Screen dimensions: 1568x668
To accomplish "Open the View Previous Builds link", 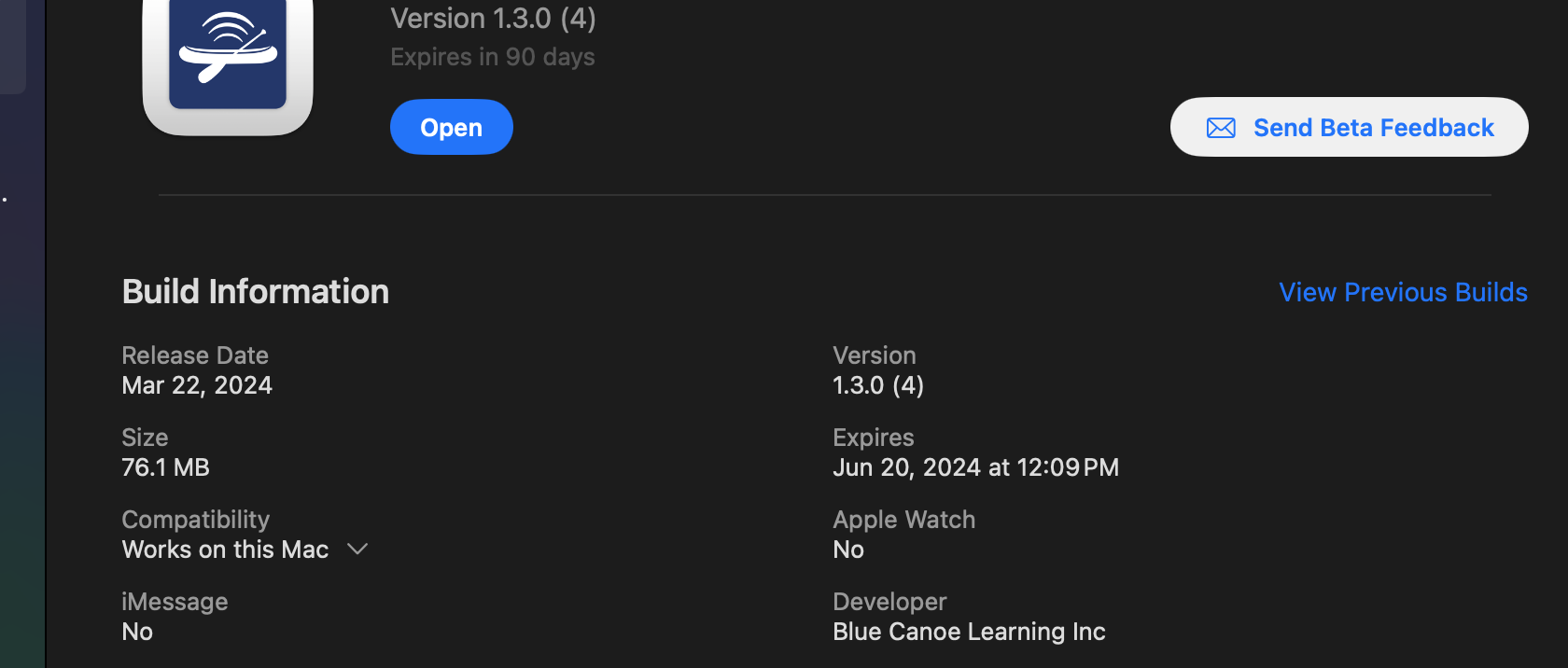I will coord(1403,293).
